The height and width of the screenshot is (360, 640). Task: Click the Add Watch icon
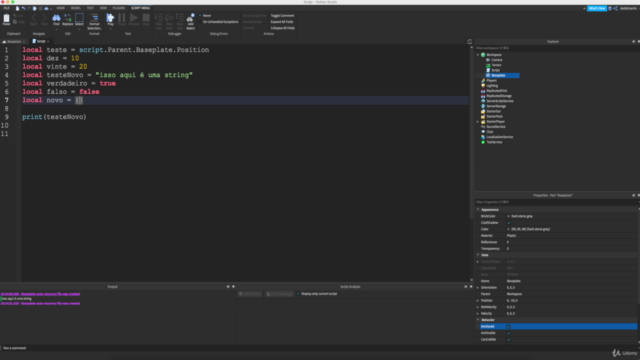(190, 21)
